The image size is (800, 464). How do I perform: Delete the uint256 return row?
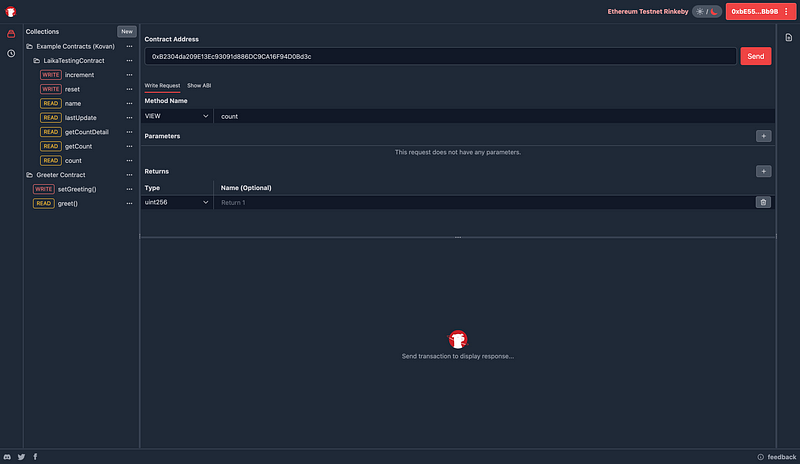point(763,202)
